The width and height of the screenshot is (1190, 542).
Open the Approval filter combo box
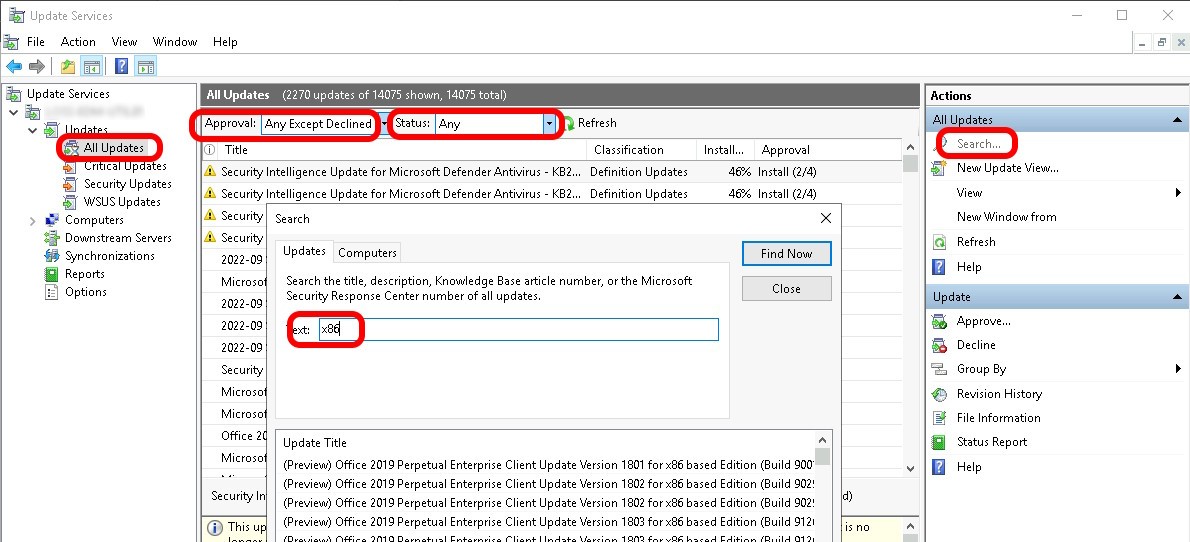tap(318, 124)
